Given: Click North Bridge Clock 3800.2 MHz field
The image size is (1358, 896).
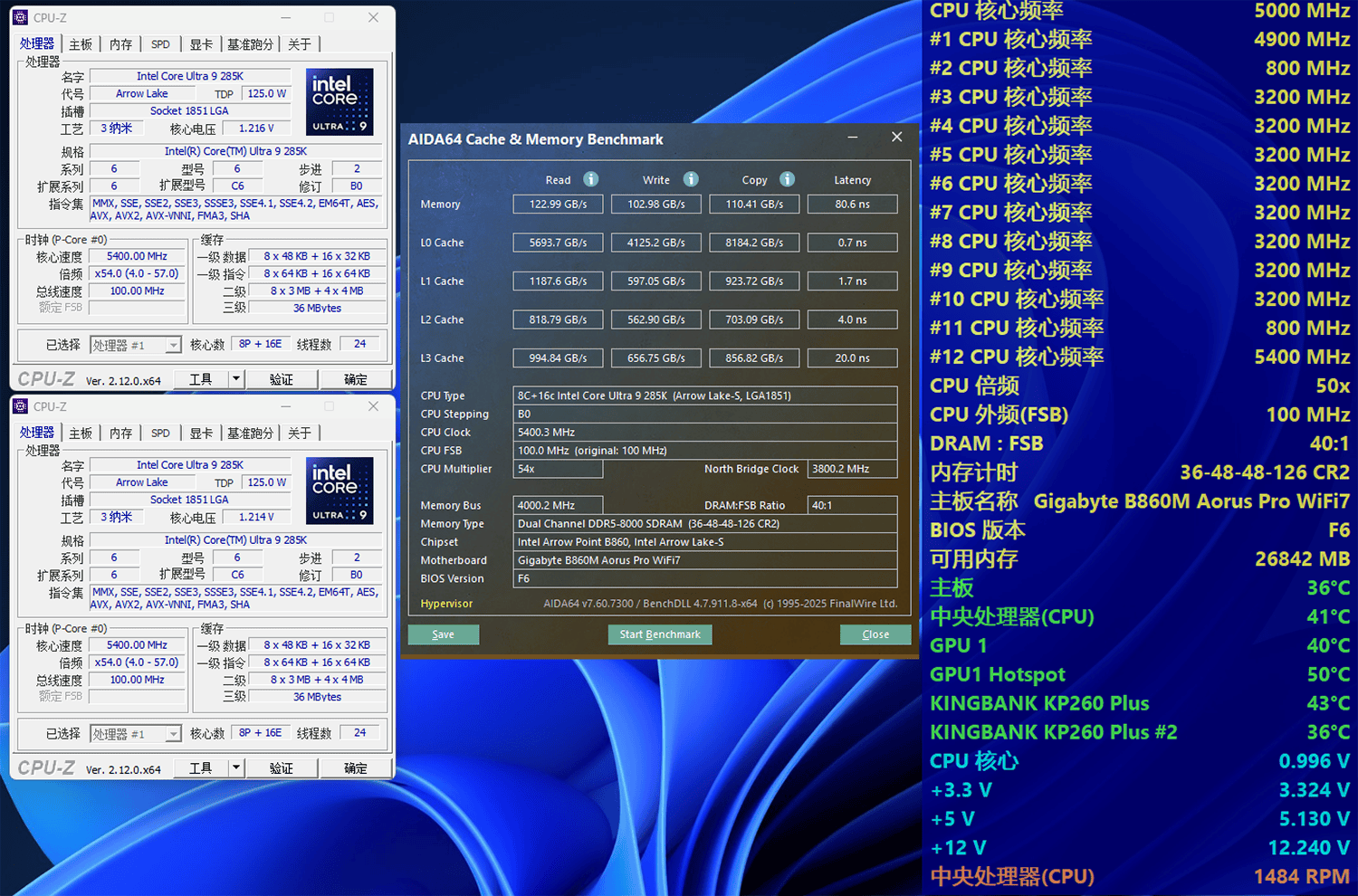Looking at the screenshot, I should (853, 469).
